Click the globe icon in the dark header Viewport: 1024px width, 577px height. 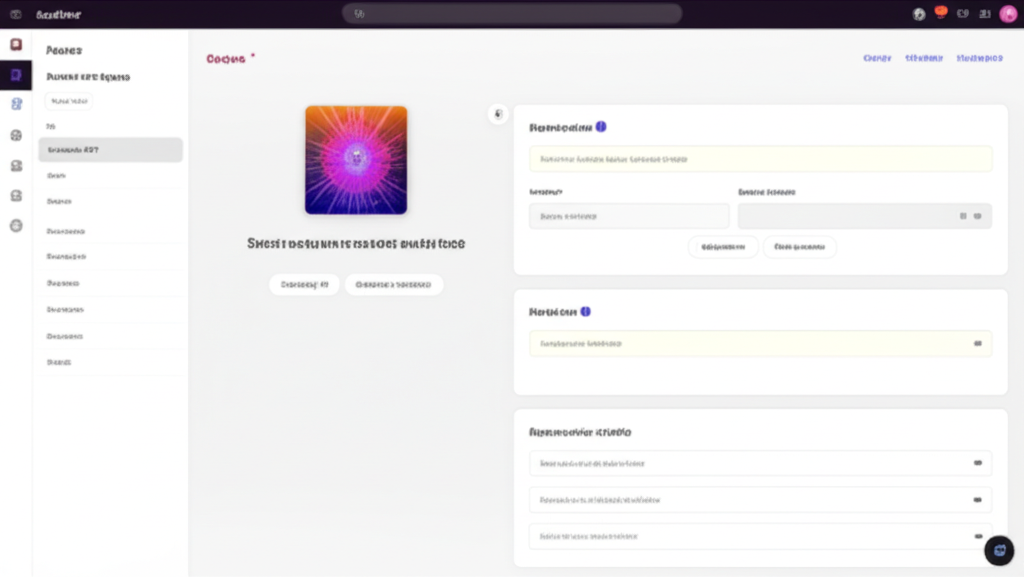(919, 14)
